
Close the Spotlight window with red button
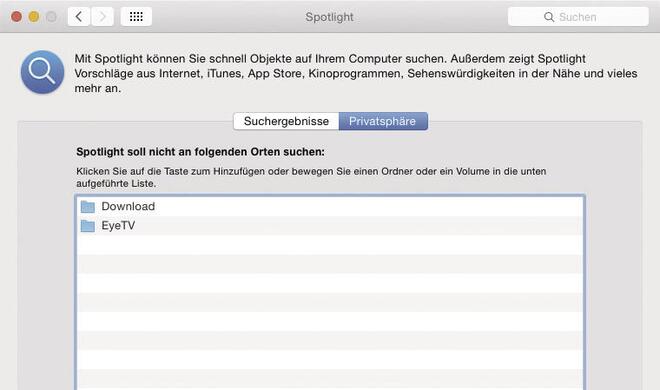pyautogui.click(x=16, y=17)
